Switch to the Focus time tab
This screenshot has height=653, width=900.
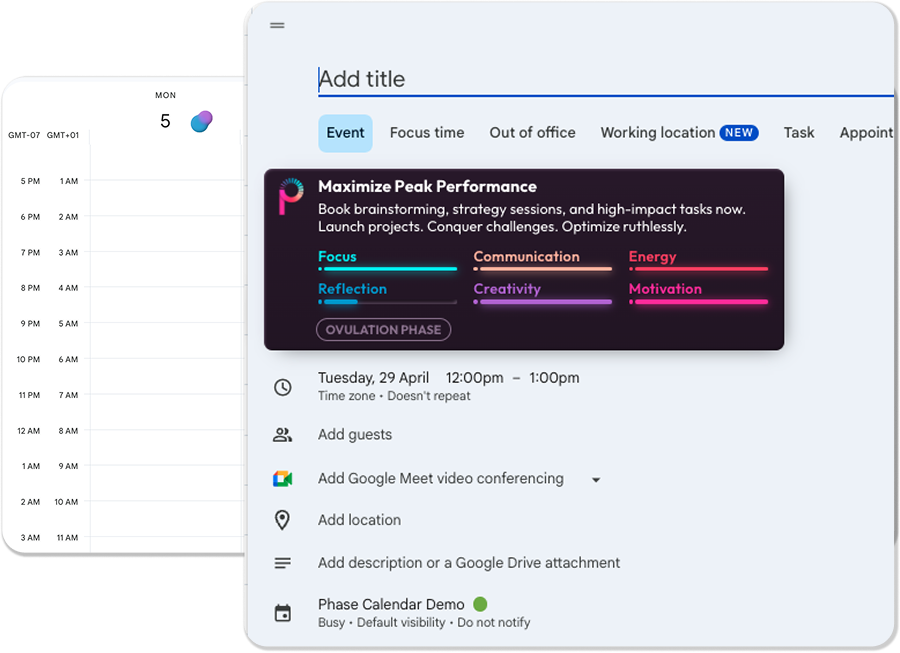point(427,132)
